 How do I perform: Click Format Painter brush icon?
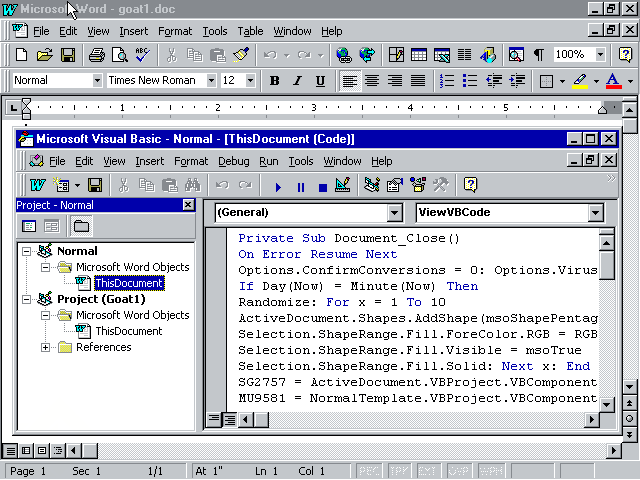[x=241, y=54]
